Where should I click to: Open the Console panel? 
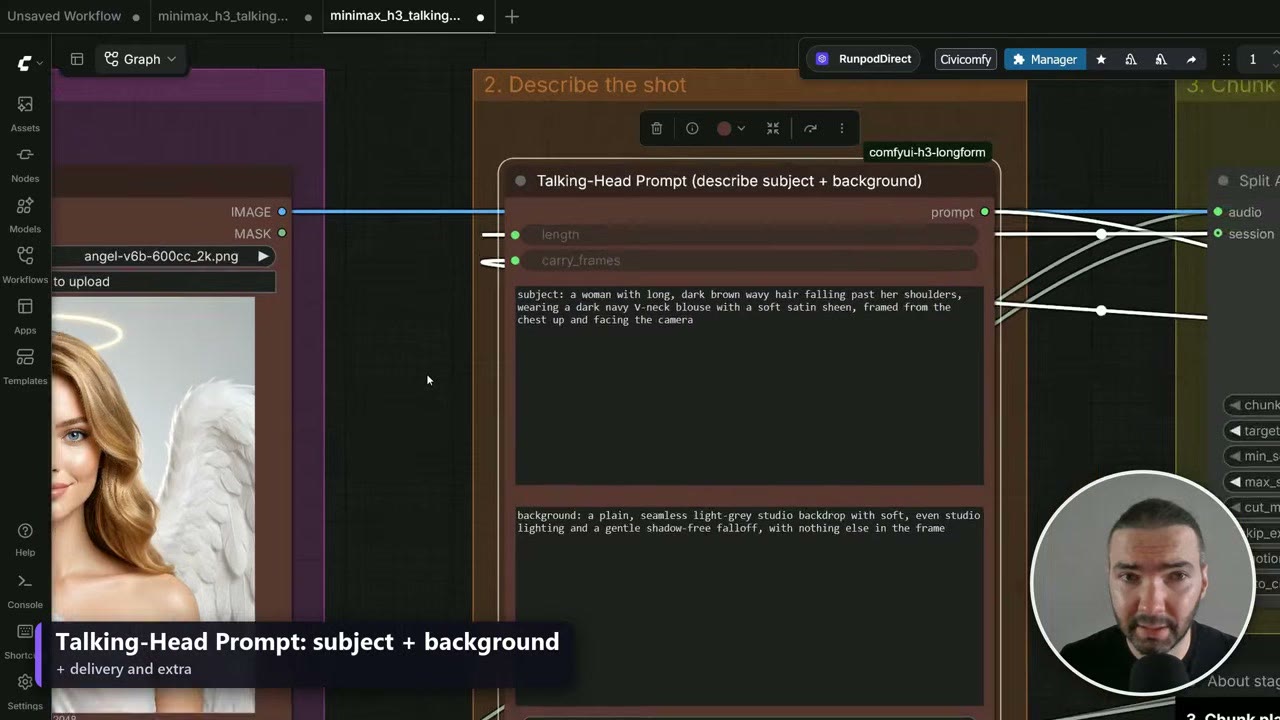[x=25, y=591]
